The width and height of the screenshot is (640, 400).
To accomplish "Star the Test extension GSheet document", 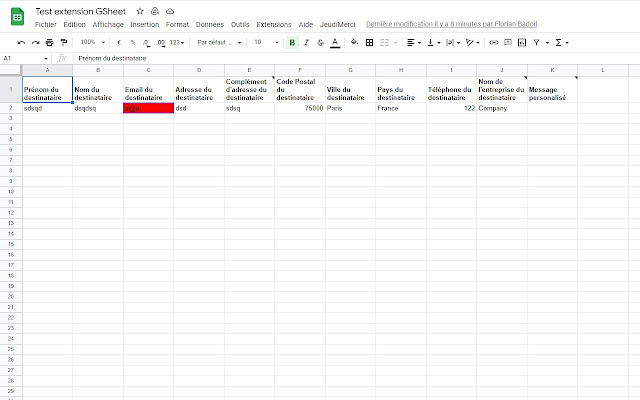I will click(x=140, y=11).
